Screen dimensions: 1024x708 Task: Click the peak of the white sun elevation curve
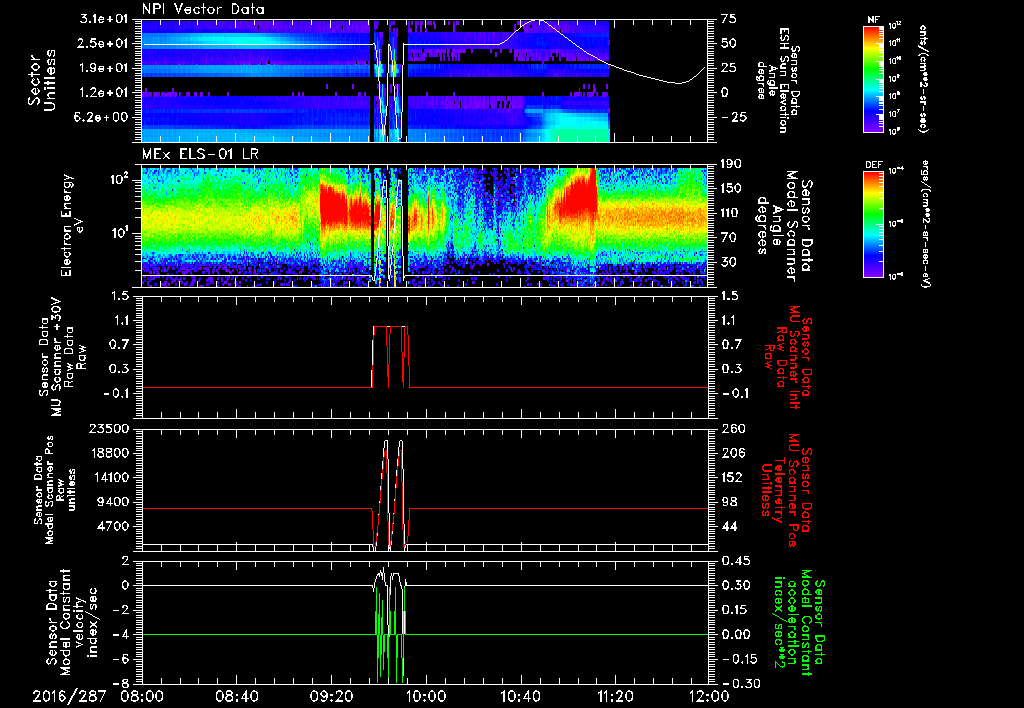pos(537,20)
